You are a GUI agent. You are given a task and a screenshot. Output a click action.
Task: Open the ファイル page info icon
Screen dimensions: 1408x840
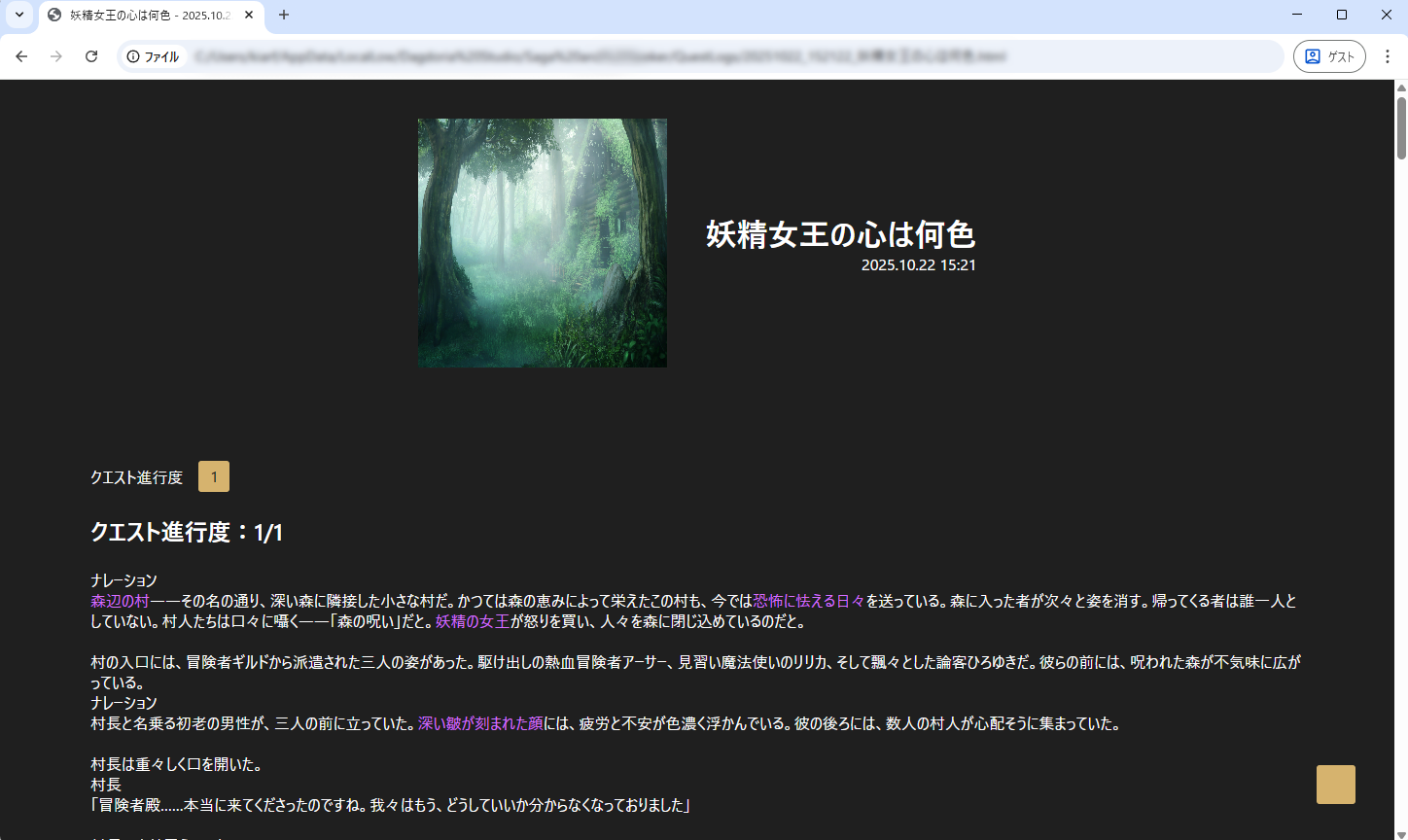point(132,56)
